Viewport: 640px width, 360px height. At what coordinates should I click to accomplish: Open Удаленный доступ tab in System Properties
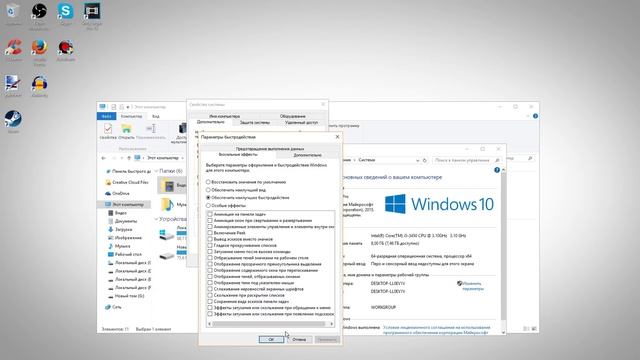301,122
